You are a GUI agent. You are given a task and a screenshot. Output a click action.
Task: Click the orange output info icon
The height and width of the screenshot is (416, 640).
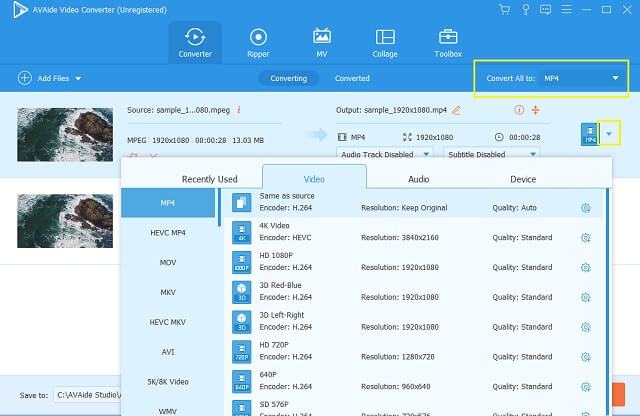tap(519, 110)
